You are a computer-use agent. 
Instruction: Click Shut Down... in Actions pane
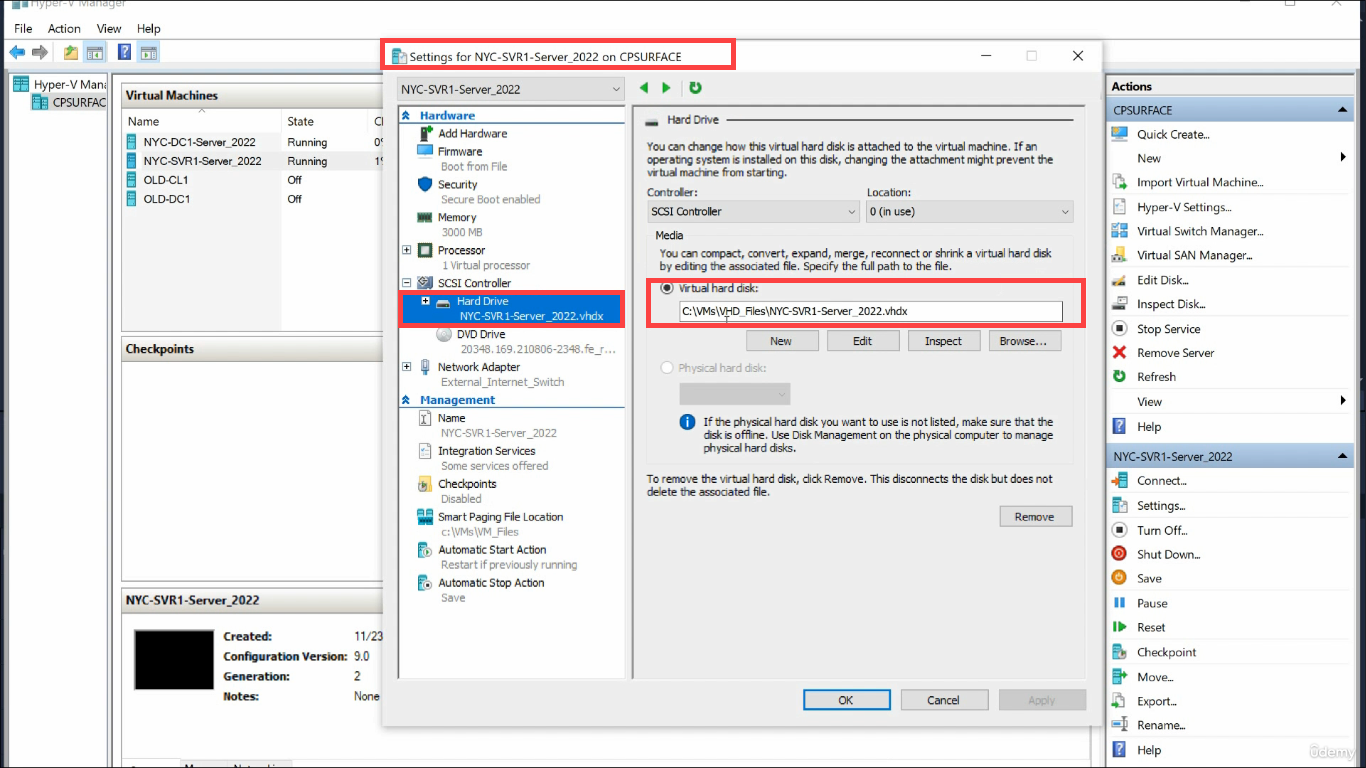coord(1168,554)
